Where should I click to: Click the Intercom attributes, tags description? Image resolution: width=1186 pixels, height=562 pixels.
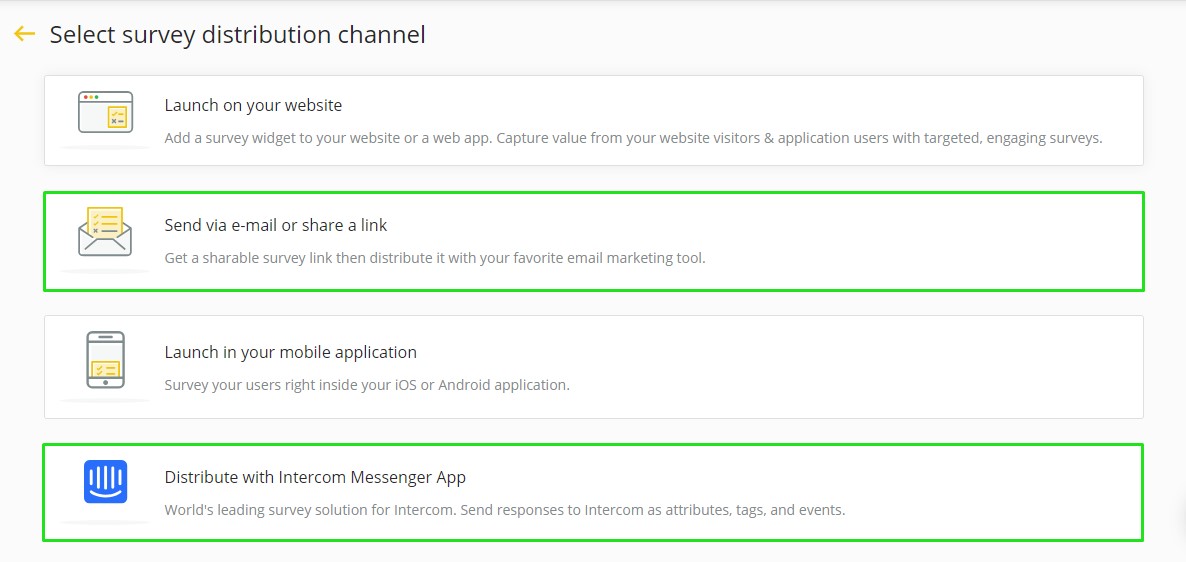pos(505,510)
